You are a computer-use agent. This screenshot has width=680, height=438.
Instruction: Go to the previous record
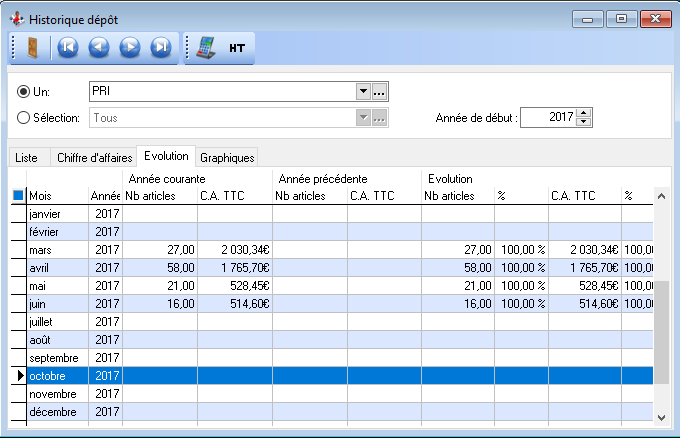click(98, 47)
